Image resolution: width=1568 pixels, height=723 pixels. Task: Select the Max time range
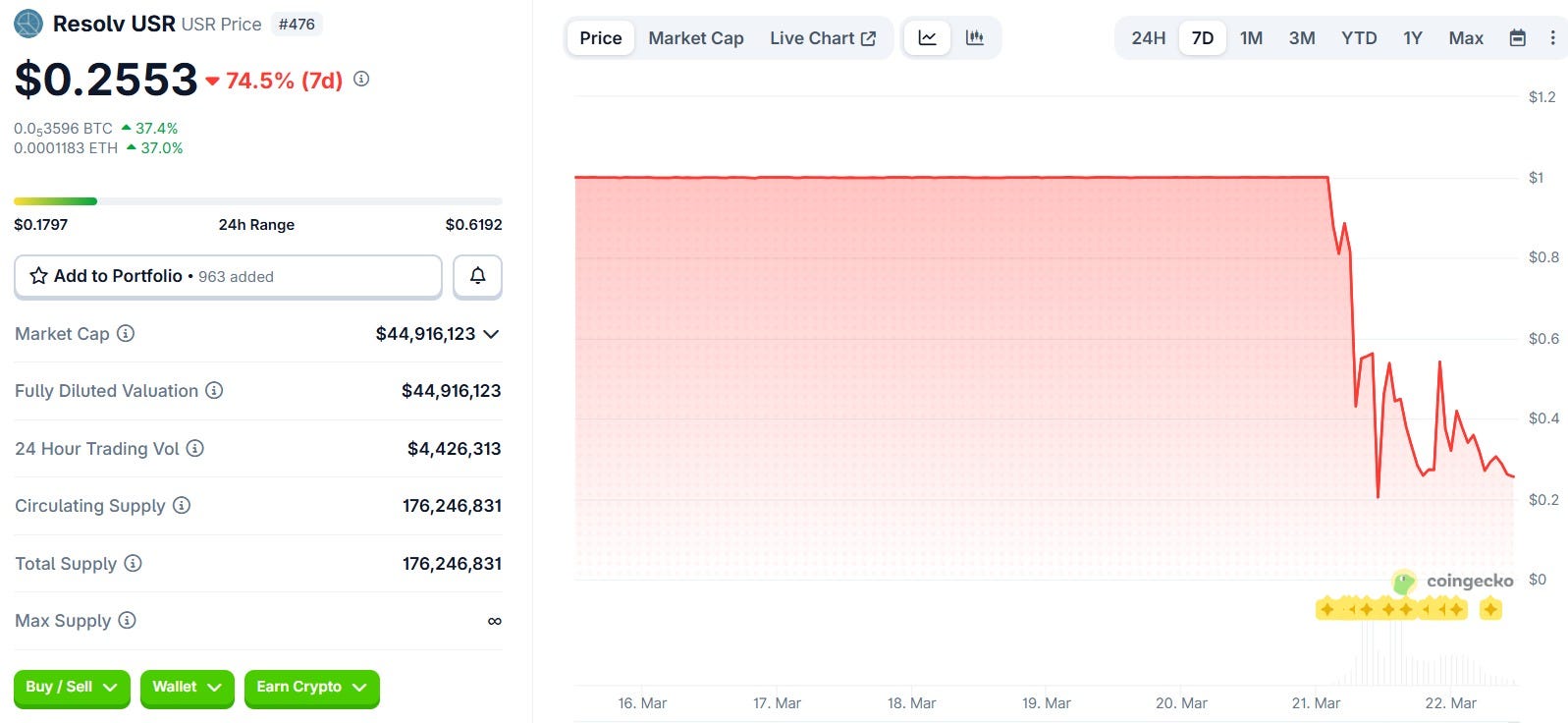click(1466, 37)
